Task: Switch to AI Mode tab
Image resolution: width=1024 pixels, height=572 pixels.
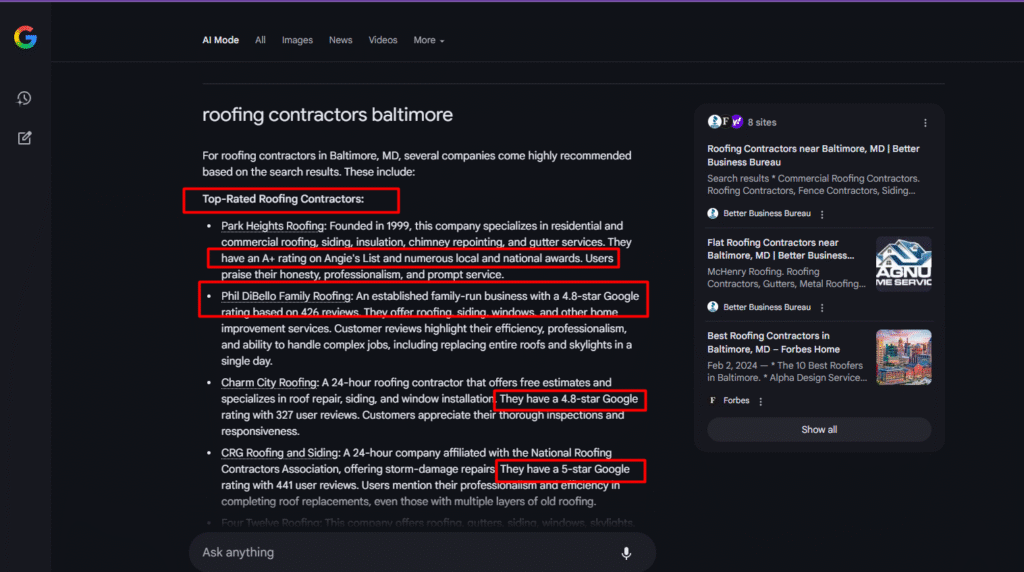Action: click(220, 40)
